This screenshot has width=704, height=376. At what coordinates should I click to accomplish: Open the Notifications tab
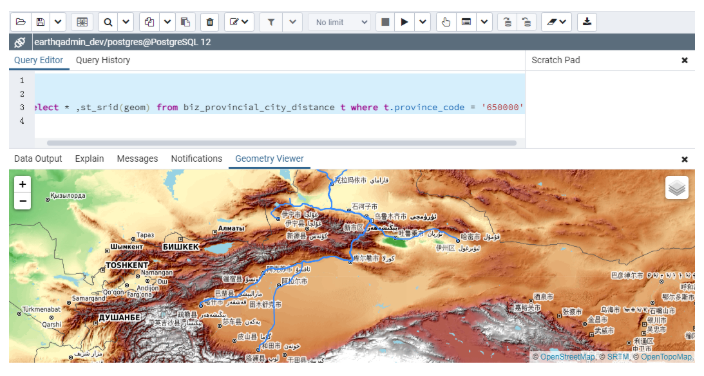coord(196,159)
